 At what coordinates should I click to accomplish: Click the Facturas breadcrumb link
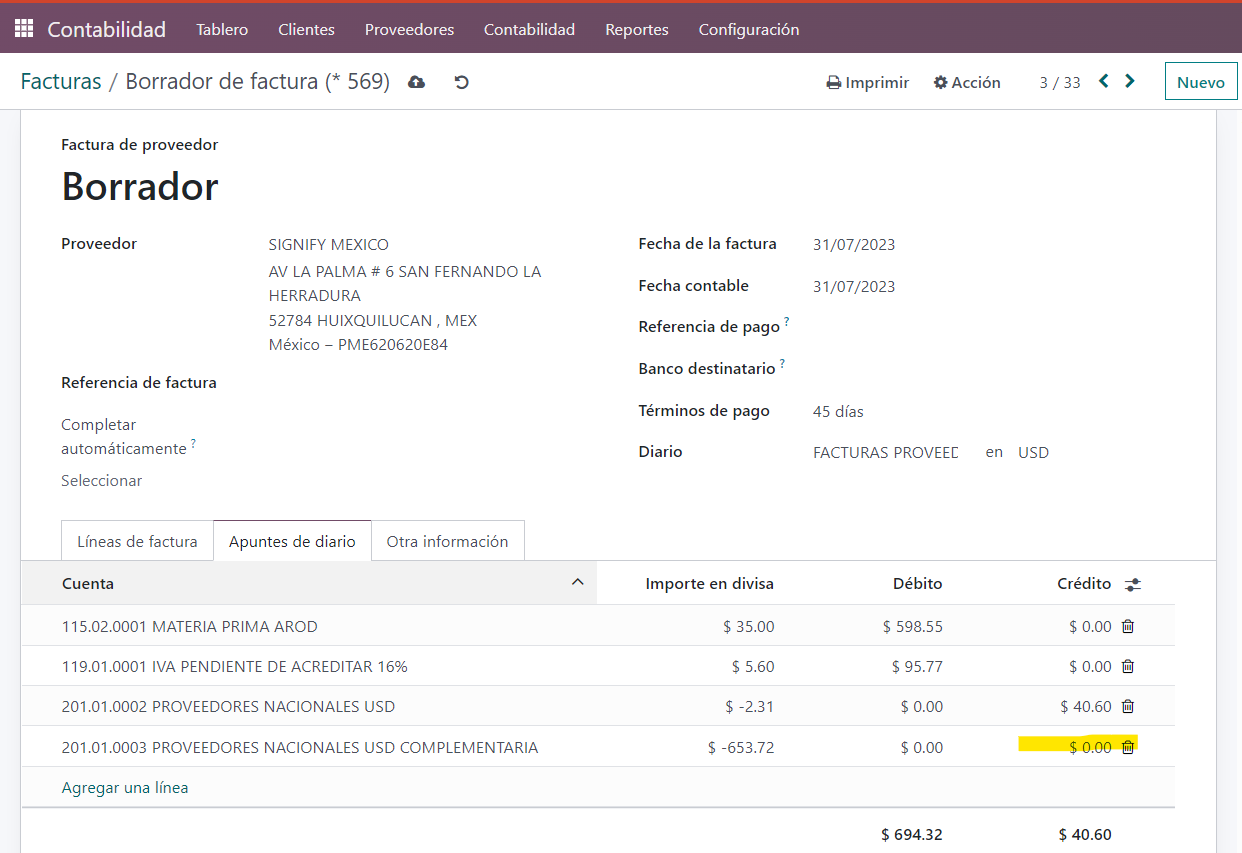(x=61, y=82)
